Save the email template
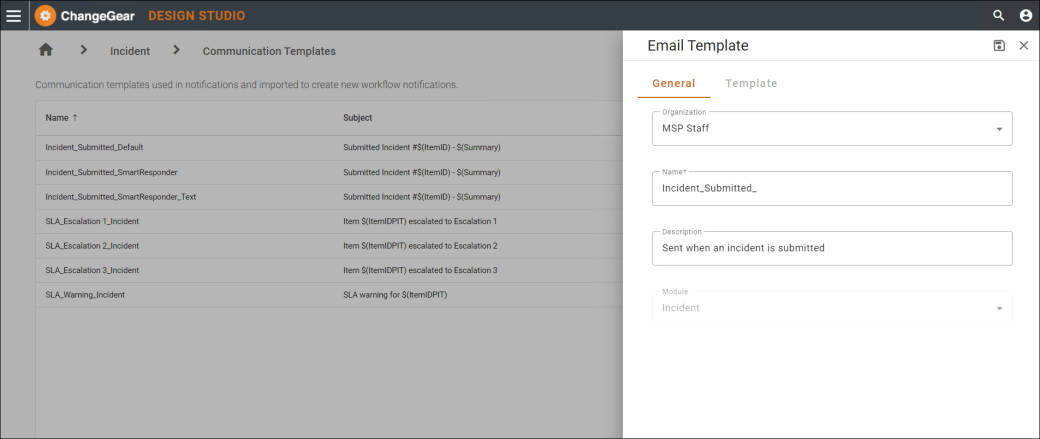Viewport: 1040px width, 439px height. (x=999, y=46)
